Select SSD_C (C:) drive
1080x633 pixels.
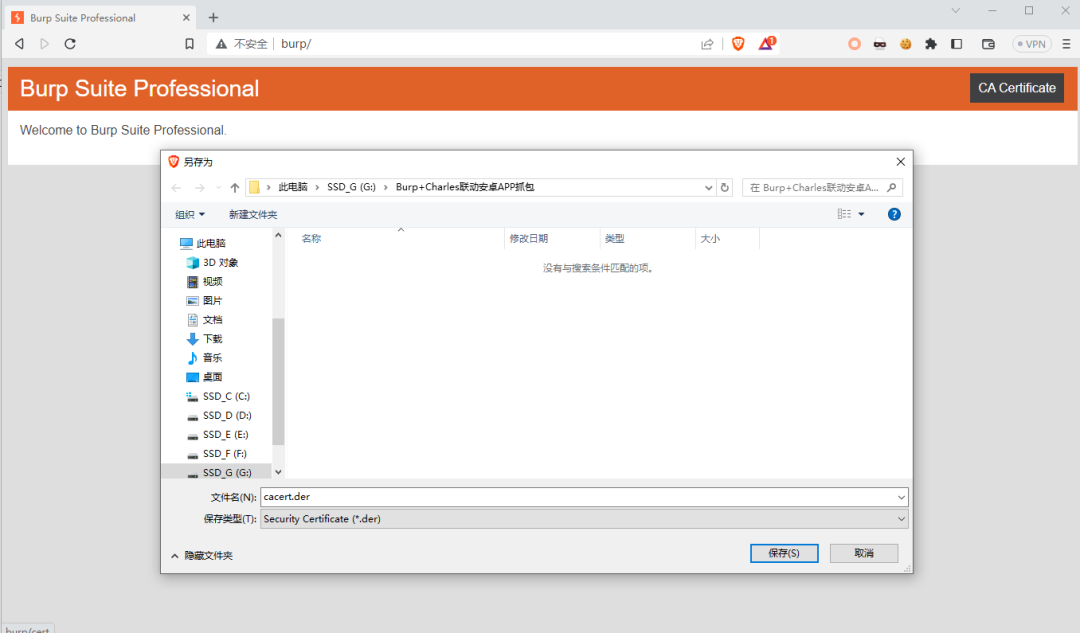pos(226,397)
